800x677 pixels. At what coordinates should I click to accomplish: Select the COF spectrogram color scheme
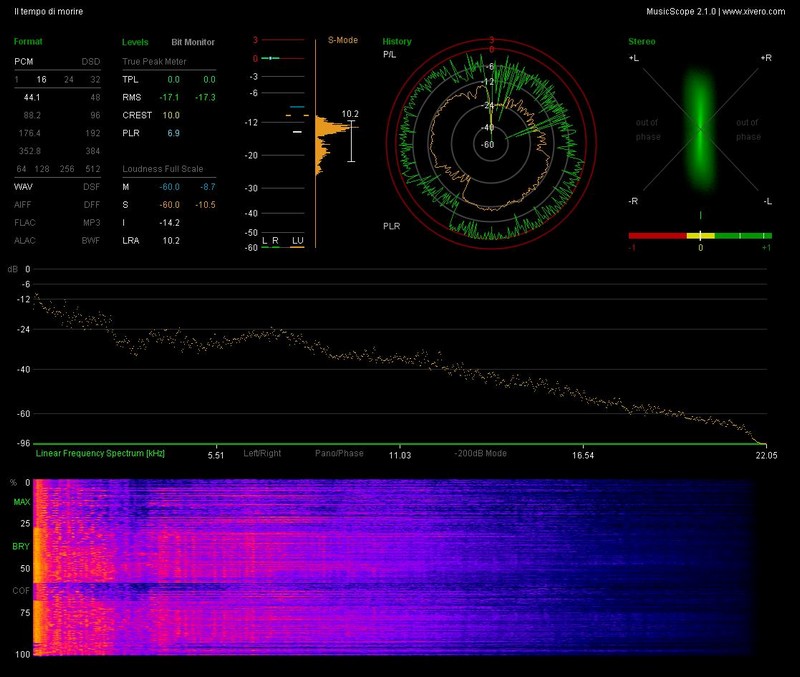[21, 591]
